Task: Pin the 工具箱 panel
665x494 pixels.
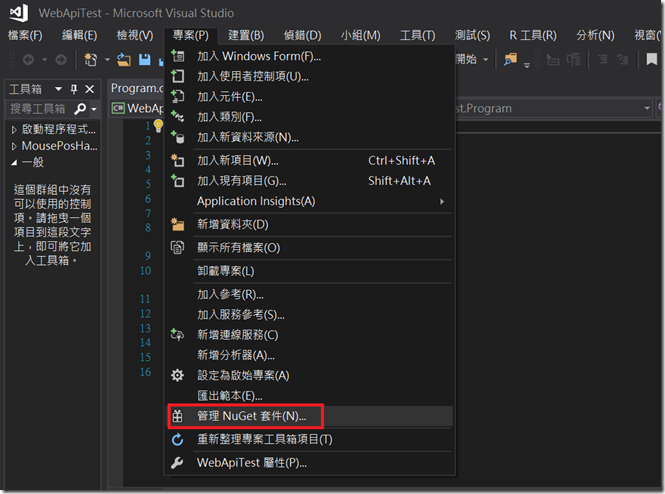Action: (74, 89)
